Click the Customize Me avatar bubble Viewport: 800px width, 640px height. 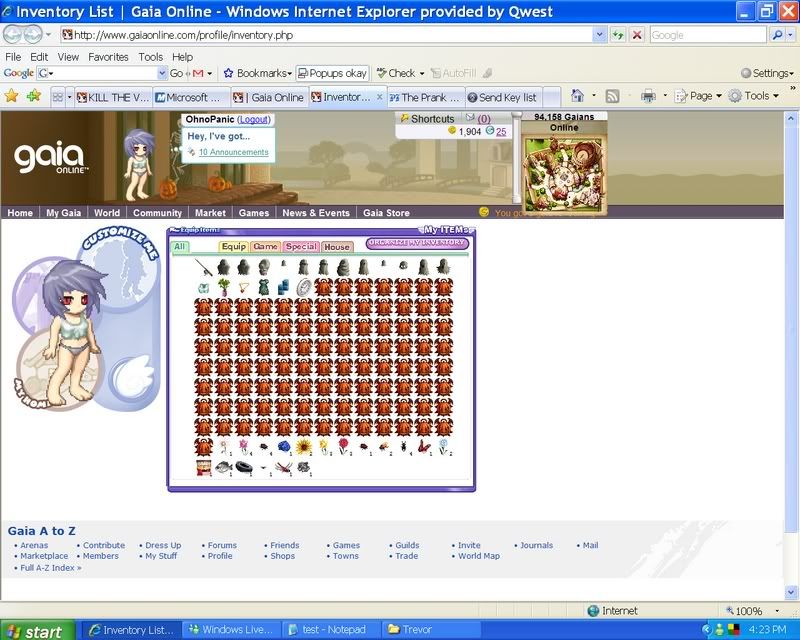[121, 268]
